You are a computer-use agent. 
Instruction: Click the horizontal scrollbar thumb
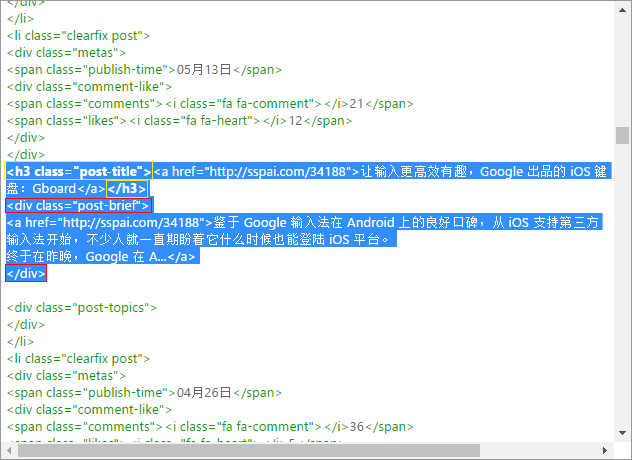(249, 450)
